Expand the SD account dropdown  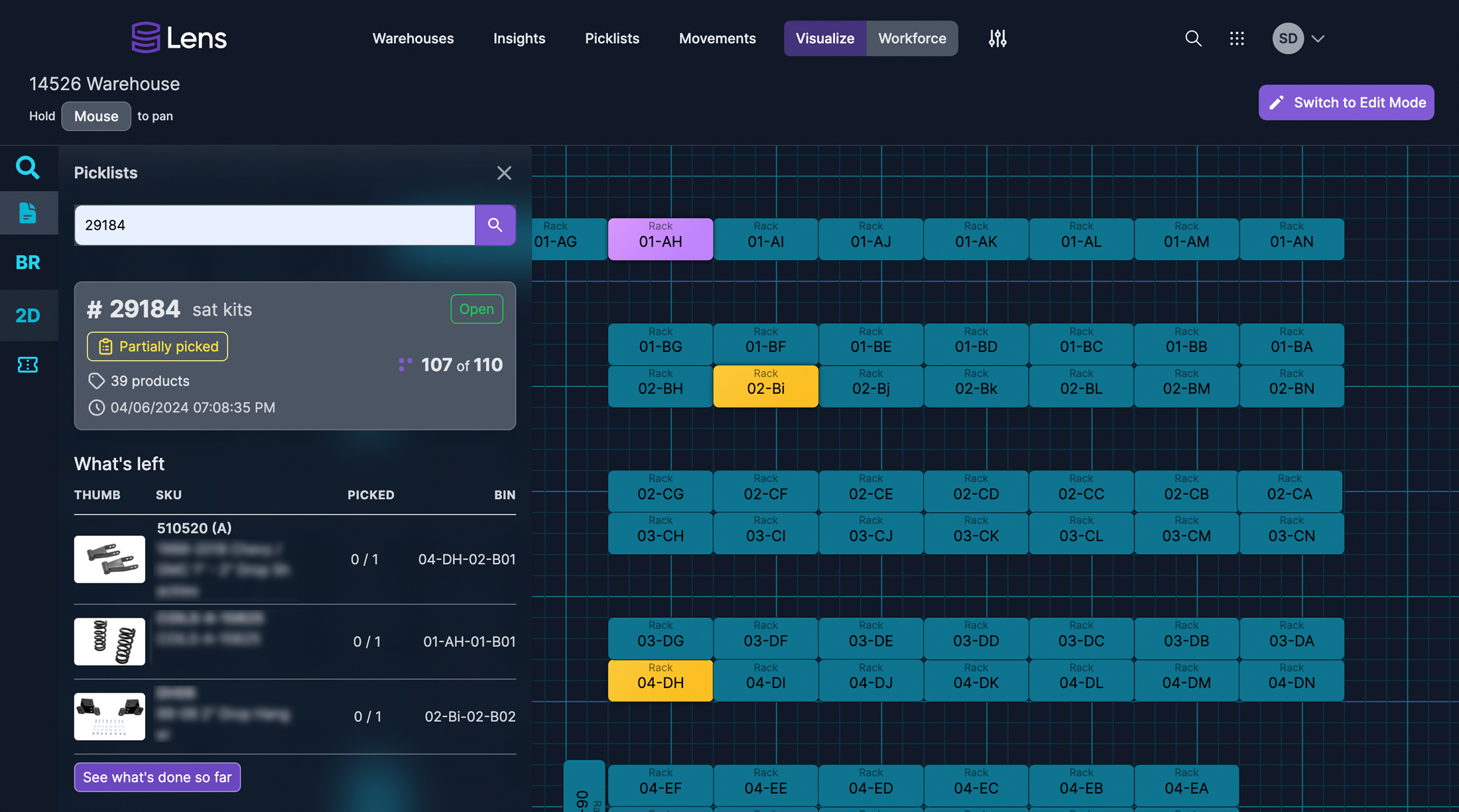pos(1300,38)
